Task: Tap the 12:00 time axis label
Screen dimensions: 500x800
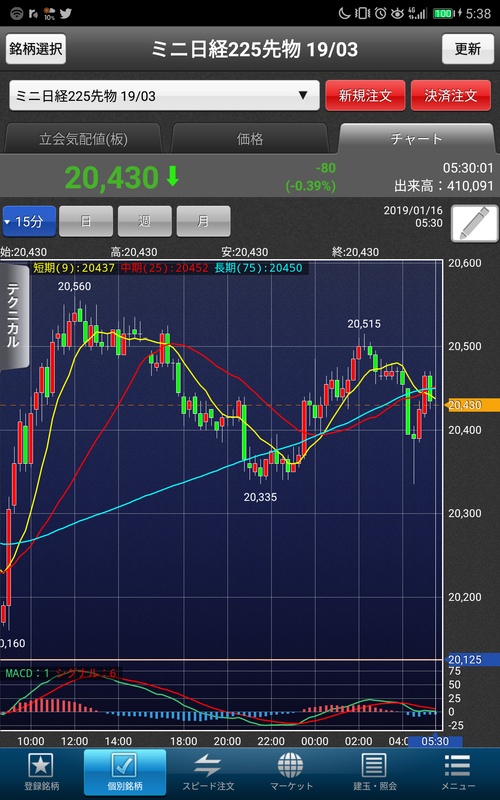Action: coord(74,741)
